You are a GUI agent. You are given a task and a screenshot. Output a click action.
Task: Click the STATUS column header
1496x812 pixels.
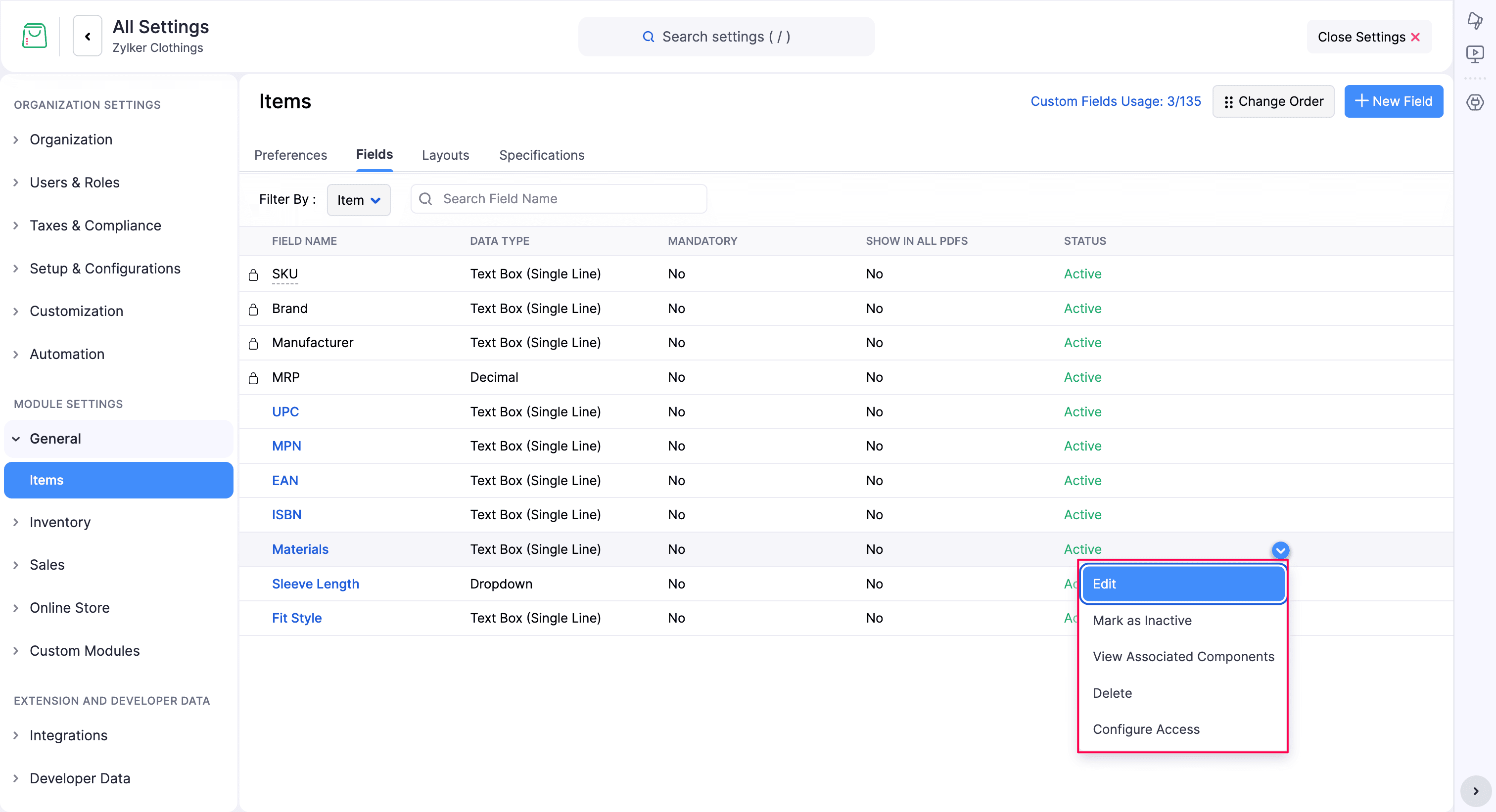(x=1085, y=241)
